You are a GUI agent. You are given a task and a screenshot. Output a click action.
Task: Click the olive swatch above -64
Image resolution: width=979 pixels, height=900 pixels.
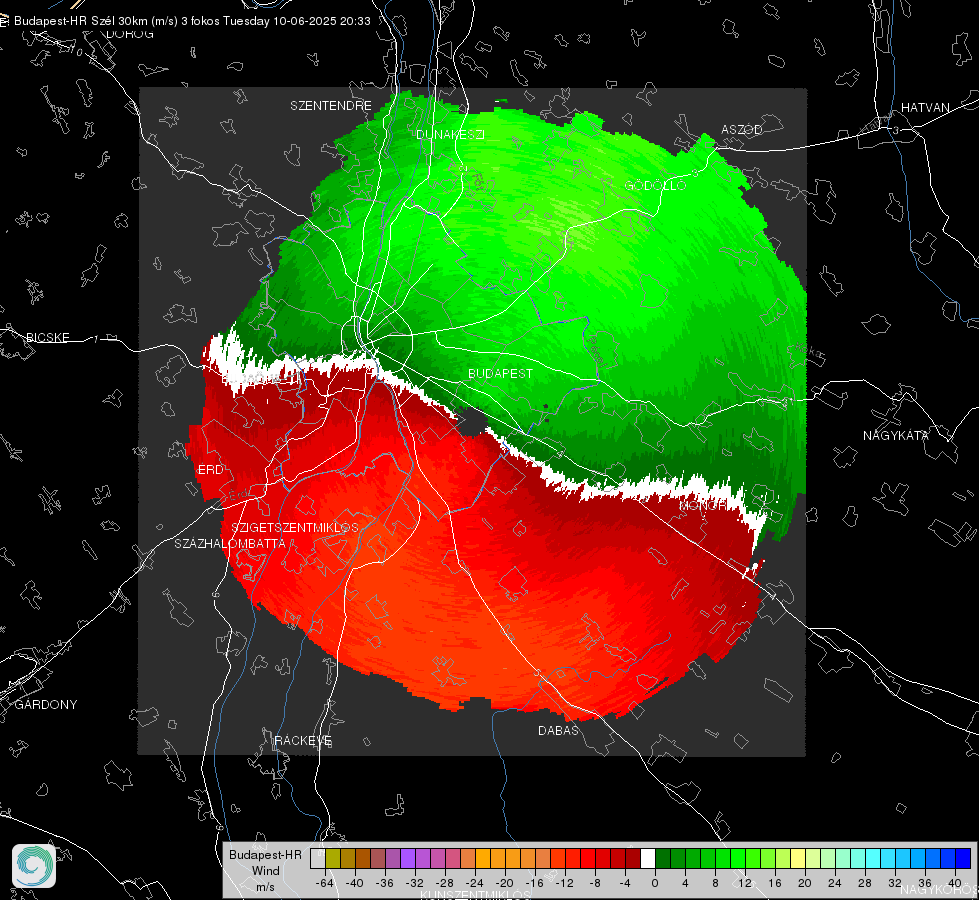point(333,858)
